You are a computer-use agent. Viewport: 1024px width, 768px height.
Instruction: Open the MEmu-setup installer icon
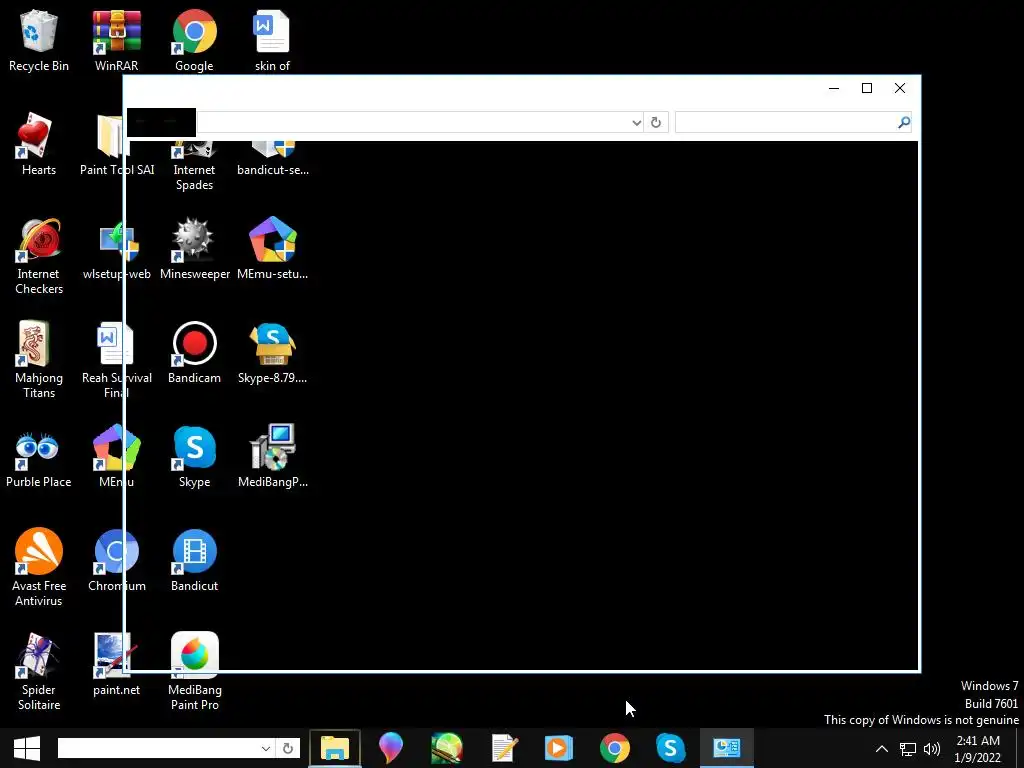click(272, 248)
